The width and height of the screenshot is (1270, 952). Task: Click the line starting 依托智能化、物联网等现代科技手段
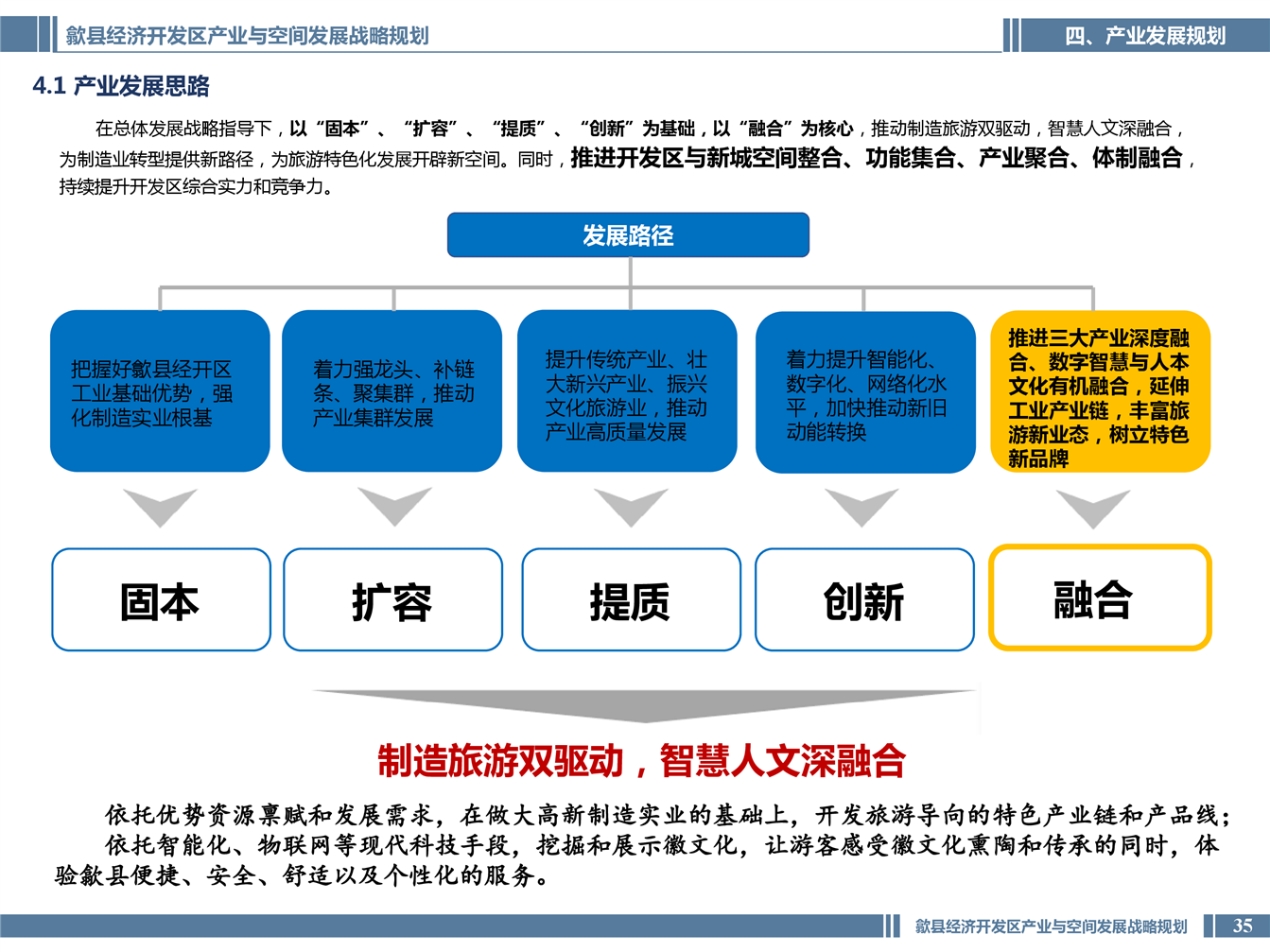661,845
